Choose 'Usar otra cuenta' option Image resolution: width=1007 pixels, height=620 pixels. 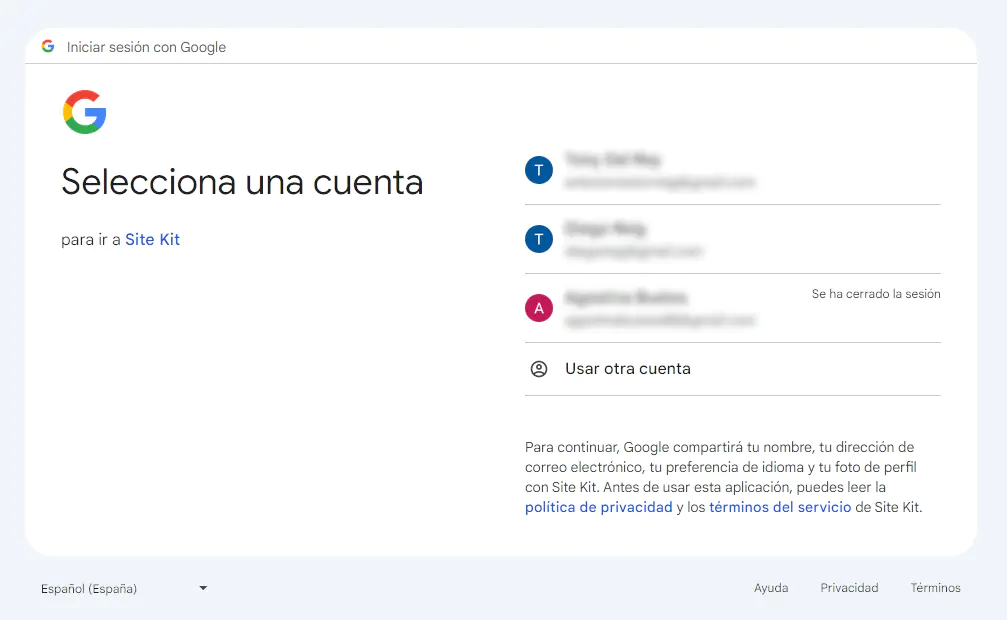tap(628, 369)
